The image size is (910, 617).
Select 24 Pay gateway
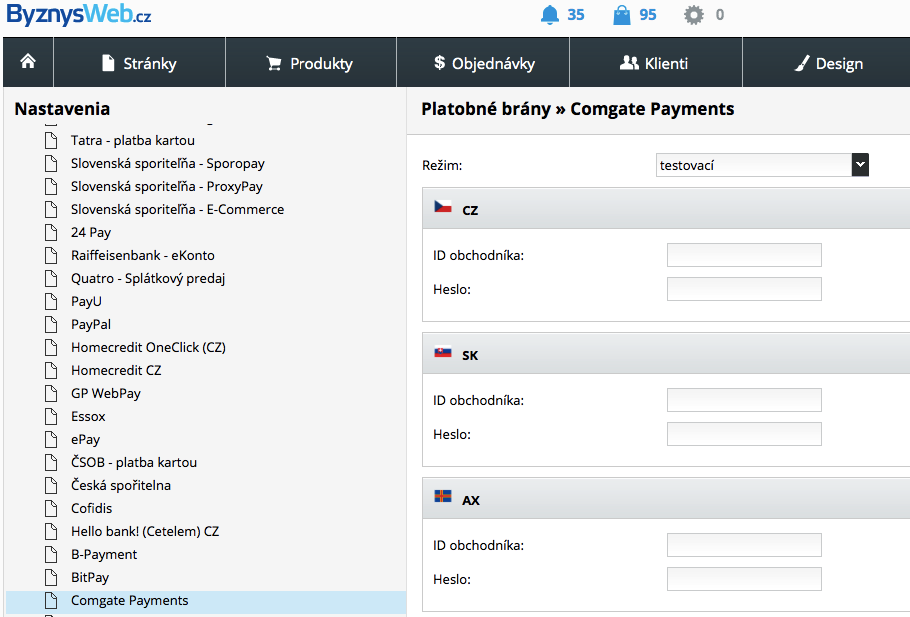[91, 232]
